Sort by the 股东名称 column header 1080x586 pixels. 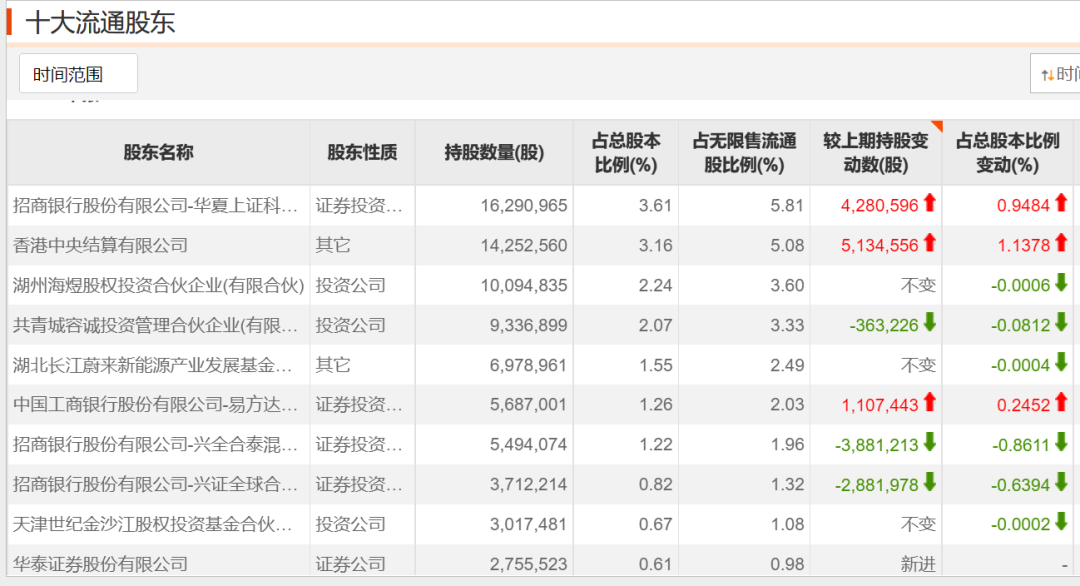pos(158,153)
